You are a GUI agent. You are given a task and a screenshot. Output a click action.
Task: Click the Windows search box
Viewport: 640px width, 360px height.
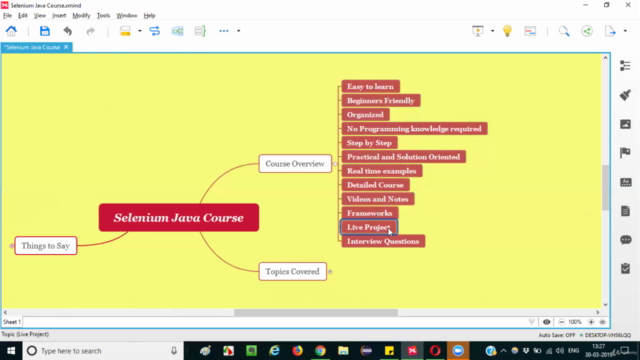pyautogui.click(x=102, y=351)
